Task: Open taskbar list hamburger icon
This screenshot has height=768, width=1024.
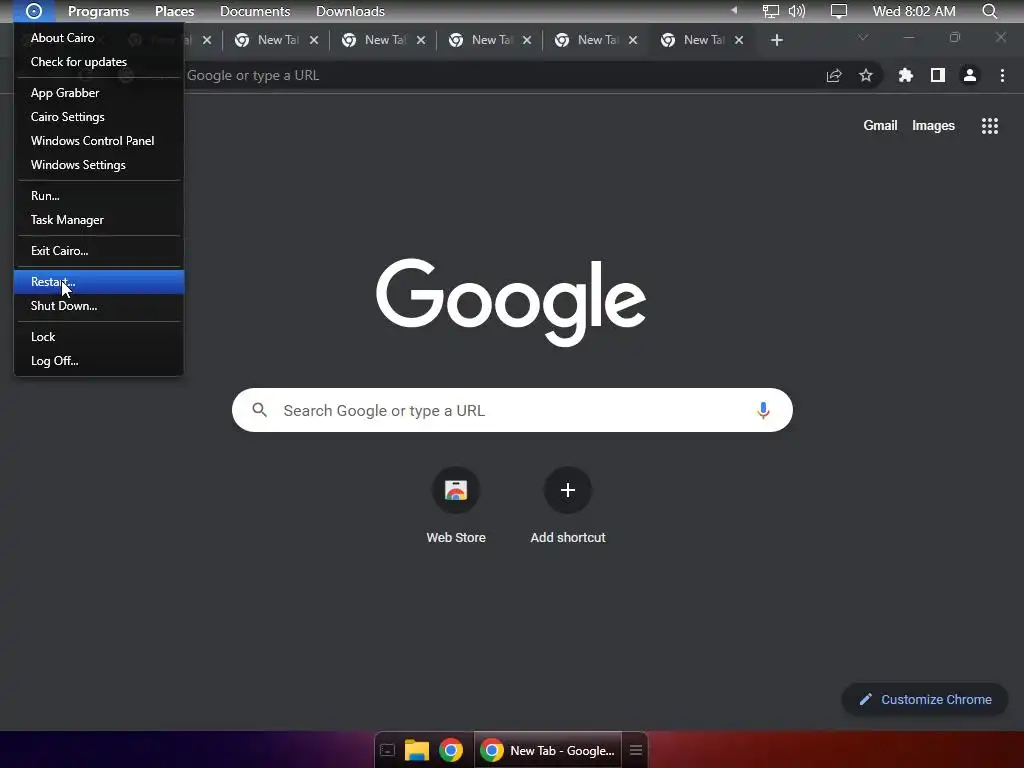Action: coord(635,750)
